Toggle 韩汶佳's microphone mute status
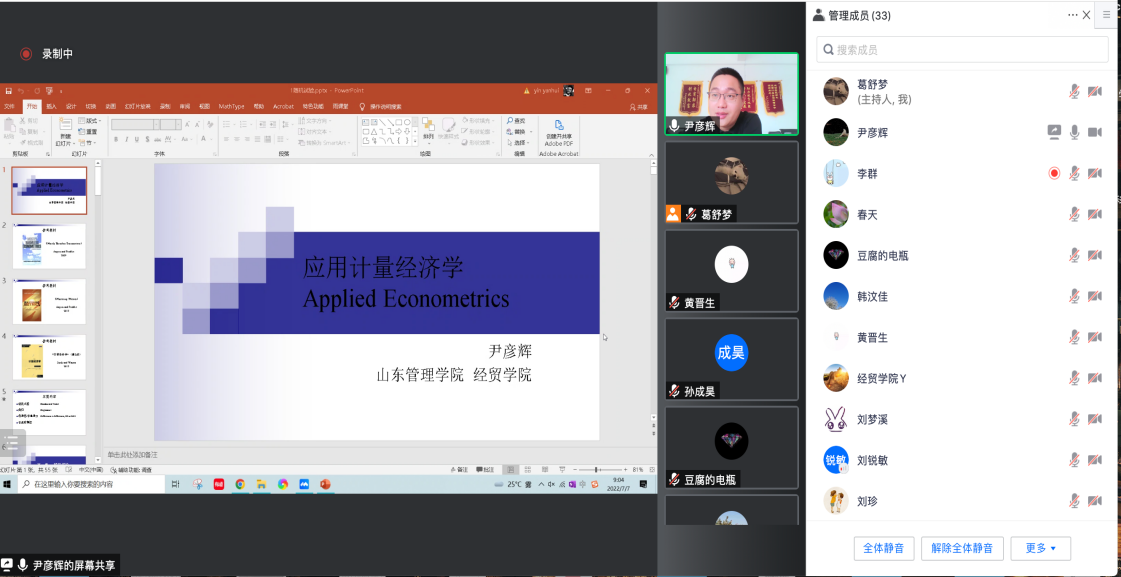1121x577 pixels. point(1074,296)
